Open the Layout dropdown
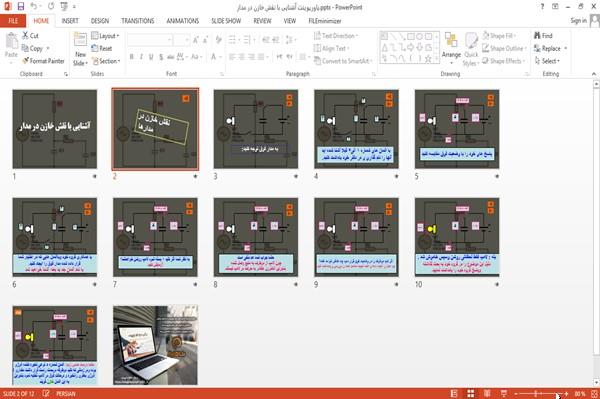600x399 pixels. (105, 36)
